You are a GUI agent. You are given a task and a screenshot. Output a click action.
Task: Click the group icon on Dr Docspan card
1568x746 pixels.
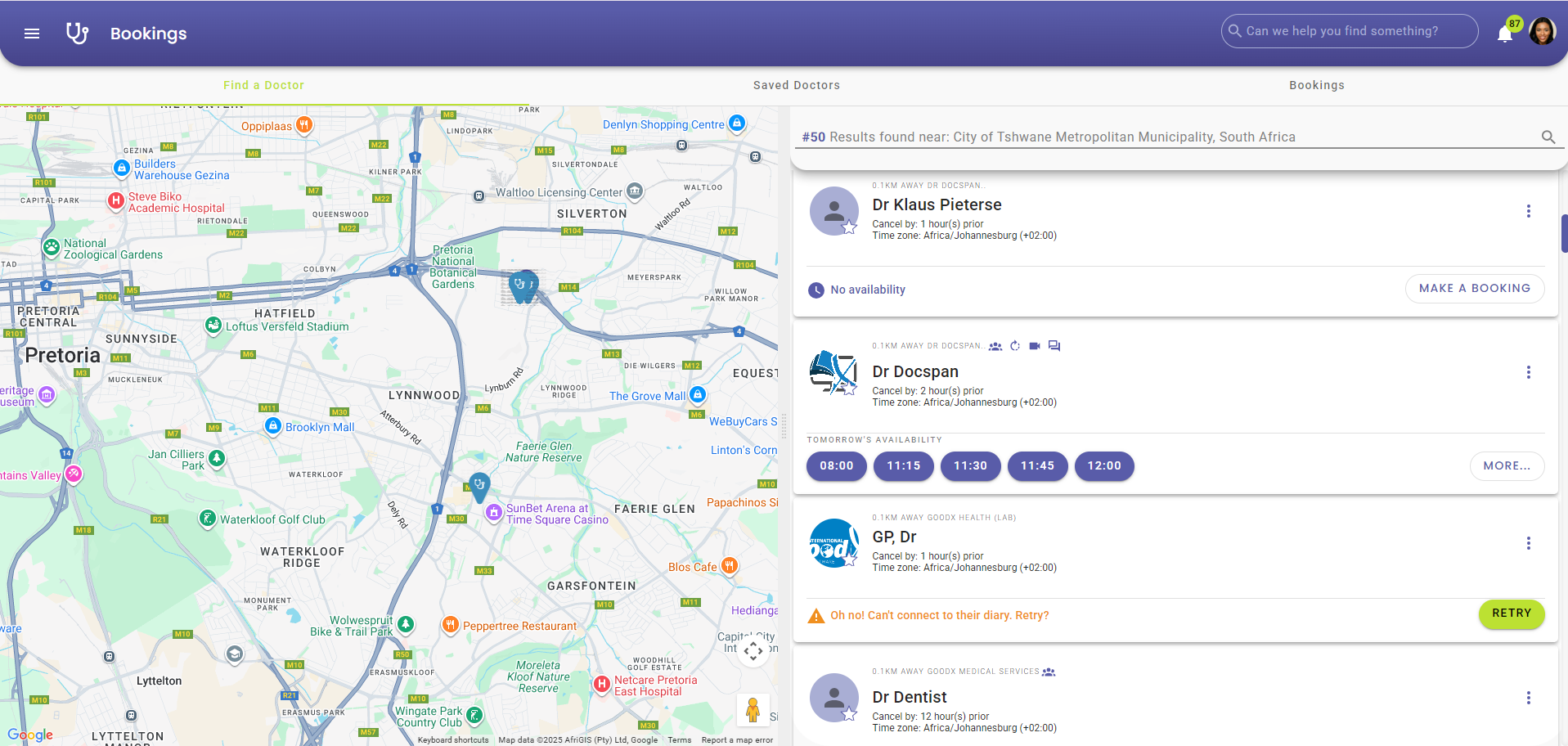tap(995, 346)
